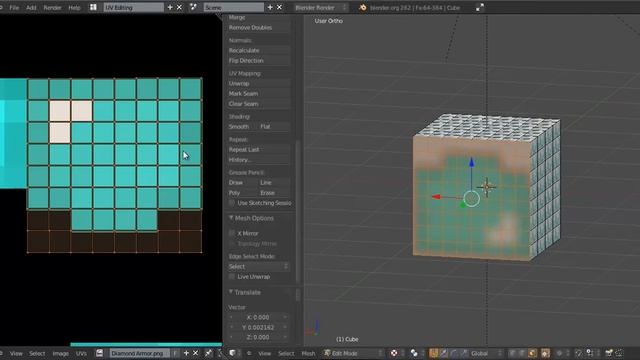Click the proportional editing icon
This screenshot has width=640, height=360.
[560, 353]
